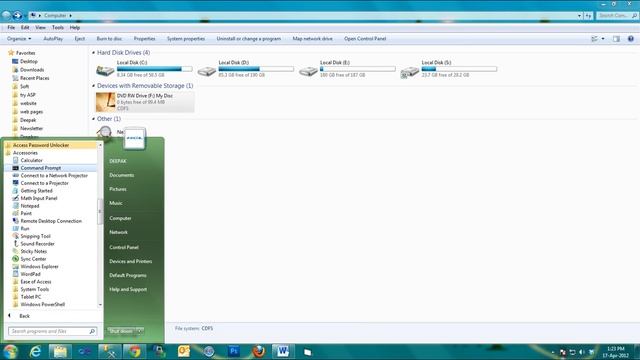Viewport: 640px width, 360px height.
Task: Open Remote Desktop Connection
Action: pos(51,221)
